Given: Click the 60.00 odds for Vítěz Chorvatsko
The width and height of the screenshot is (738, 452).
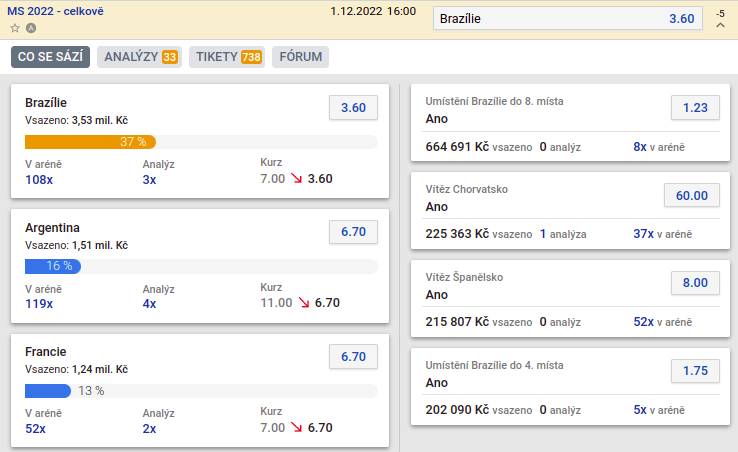Looking at the screenshot, I should [691, 196].
